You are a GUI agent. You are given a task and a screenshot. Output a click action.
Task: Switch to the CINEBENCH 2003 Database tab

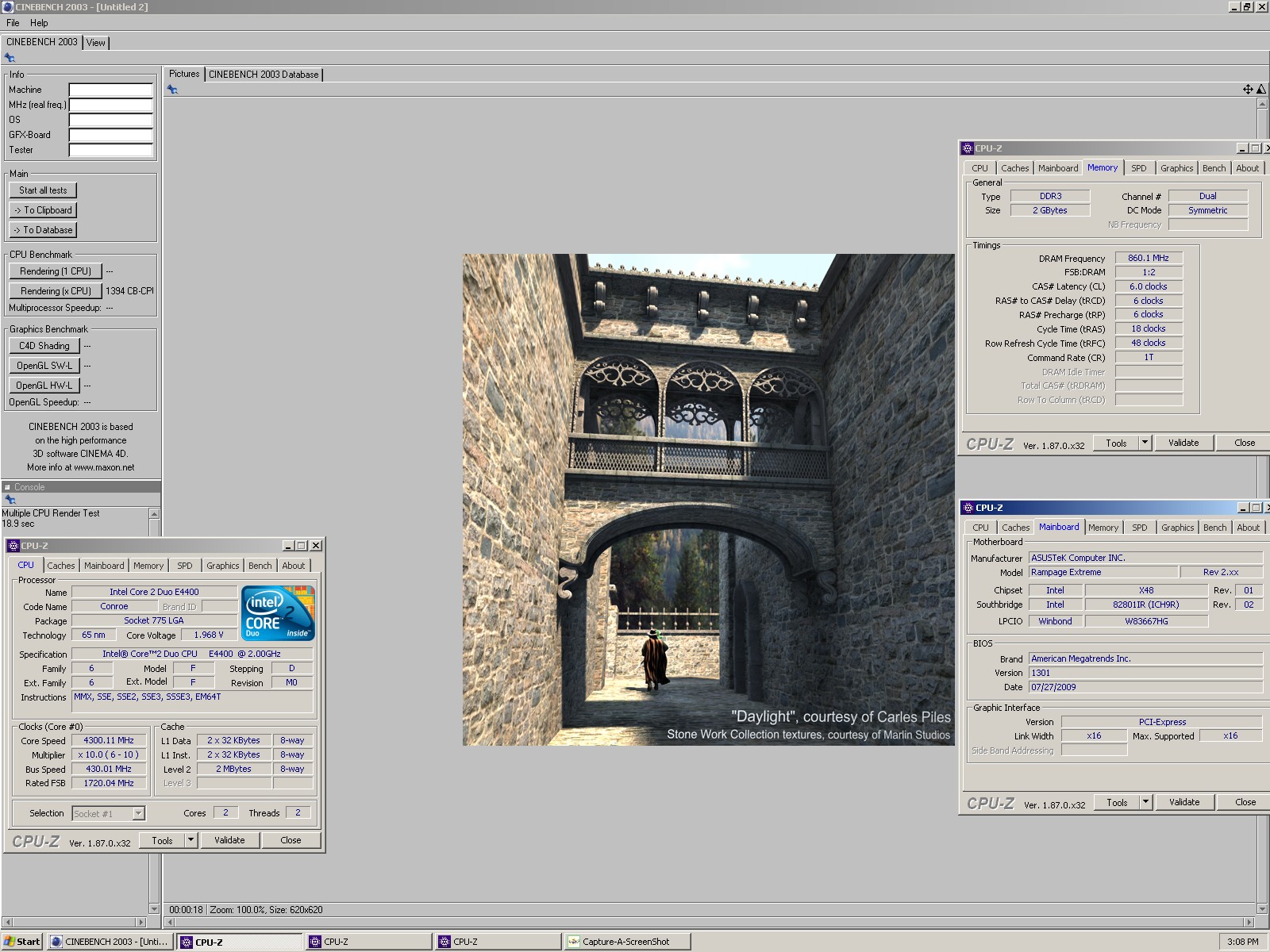point(264,75)
